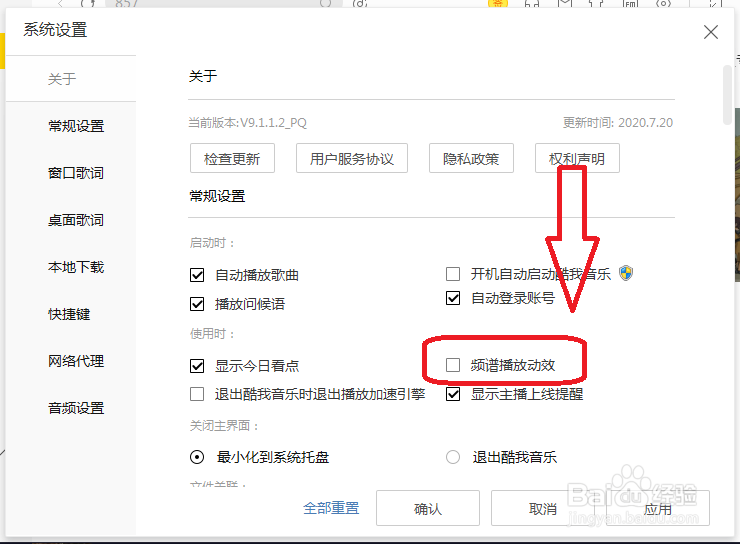Click 当前版本:V9.1.1.2_PQ text

(x=248, y=123)
